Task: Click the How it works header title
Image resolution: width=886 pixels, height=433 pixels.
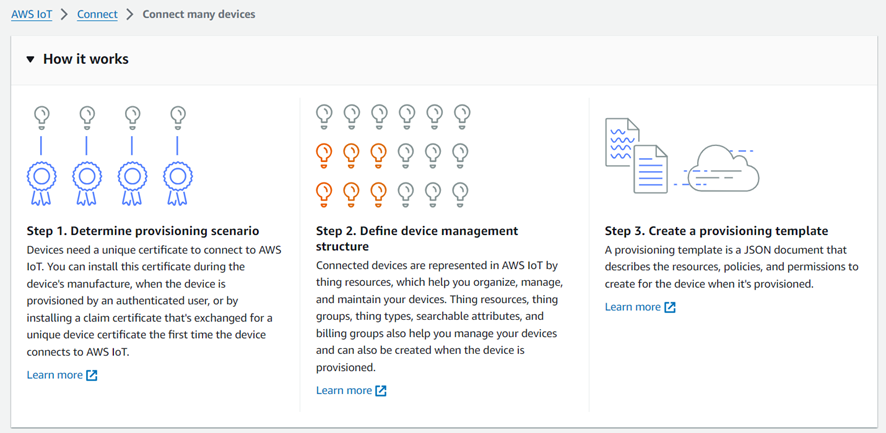Action: [x=86, y=60]
